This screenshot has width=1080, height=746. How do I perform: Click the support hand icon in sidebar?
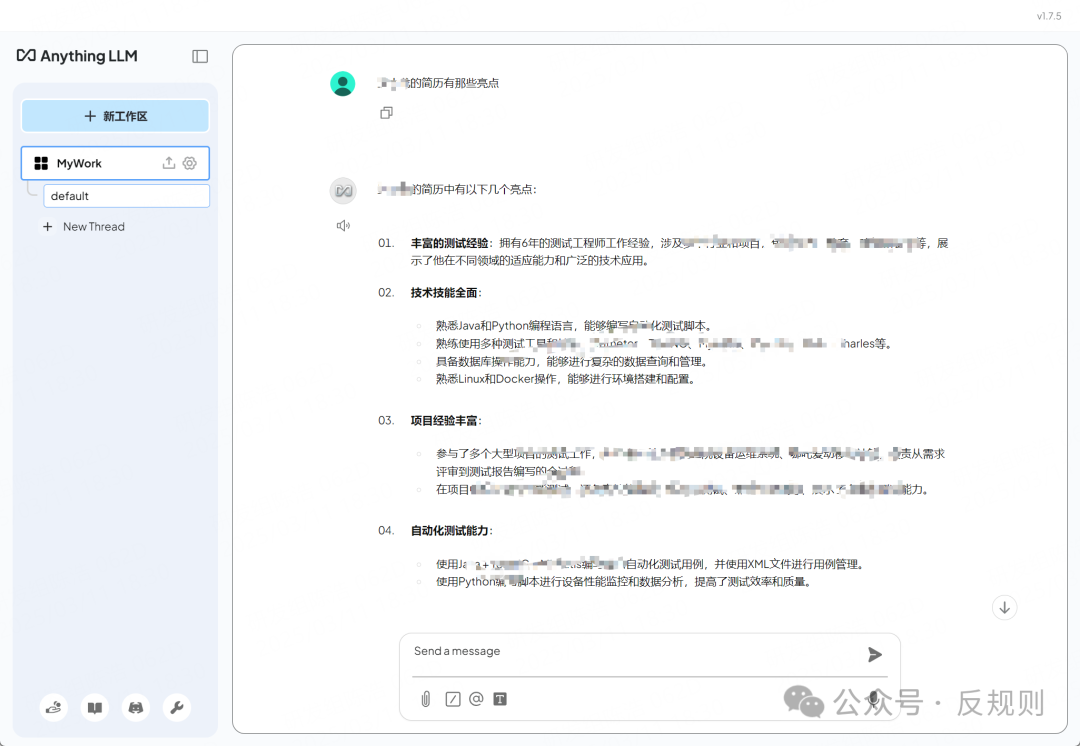[x=53, y=707]
